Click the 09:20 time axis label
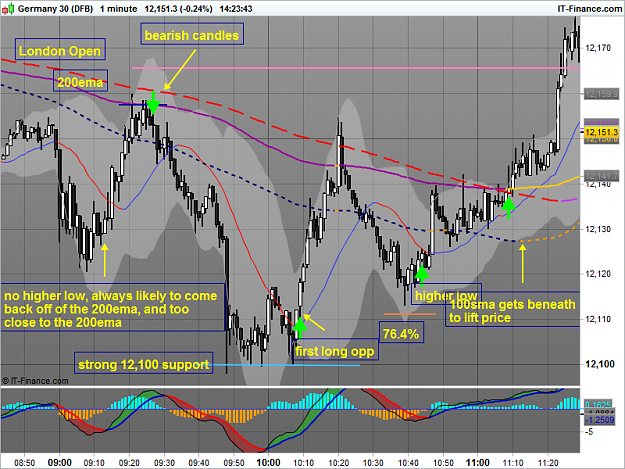This screenshot has width=625, height=469. 129,463
